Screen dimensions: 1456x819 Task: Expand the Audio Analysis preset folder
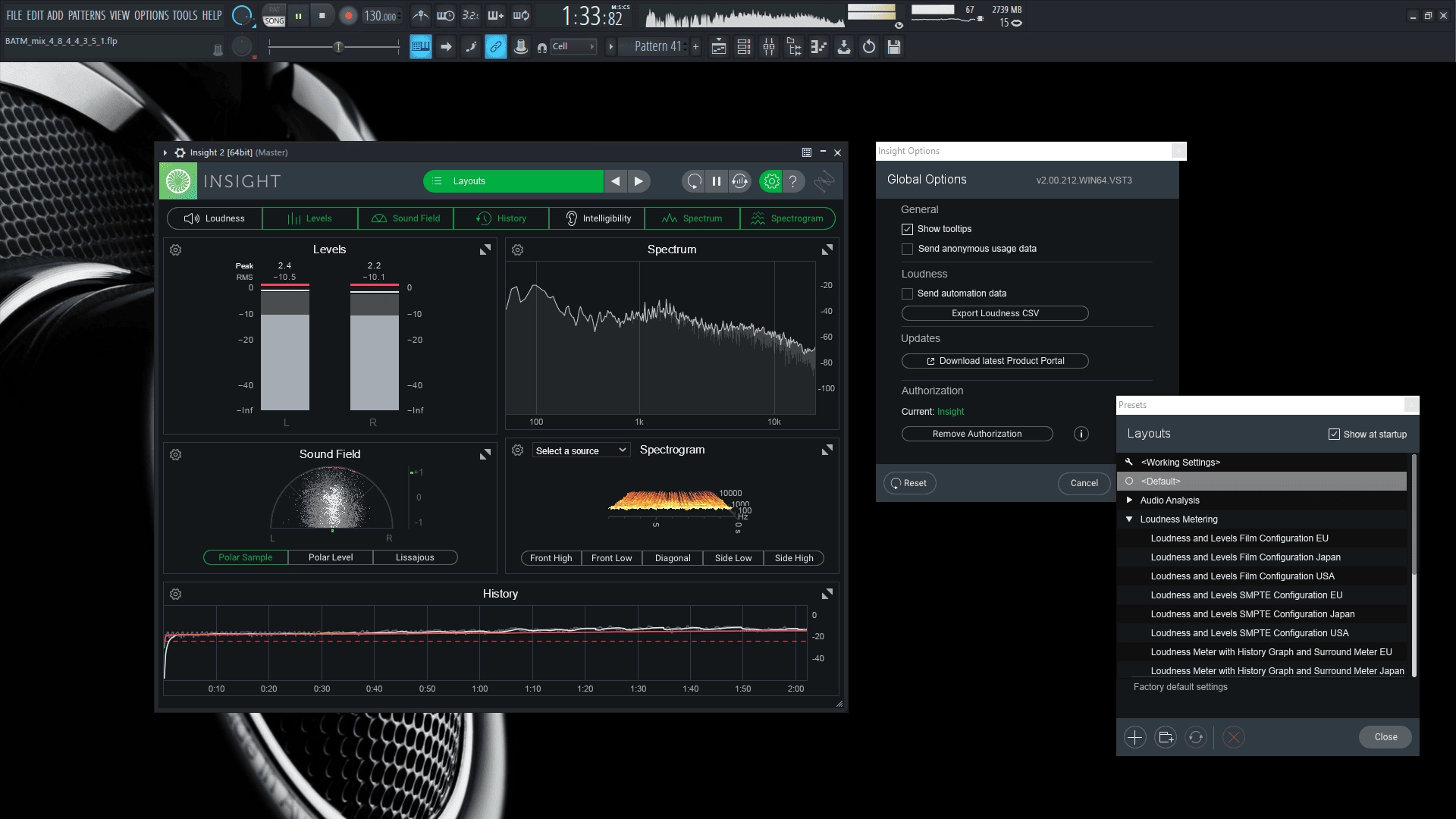pyautogui.click(x=1129, y=500)
